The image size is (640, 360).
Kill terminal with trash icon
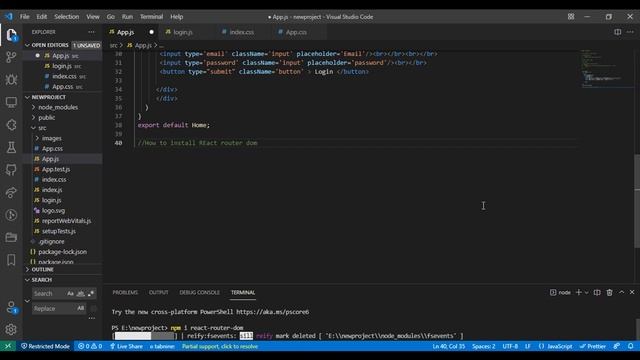coord(609,292)
